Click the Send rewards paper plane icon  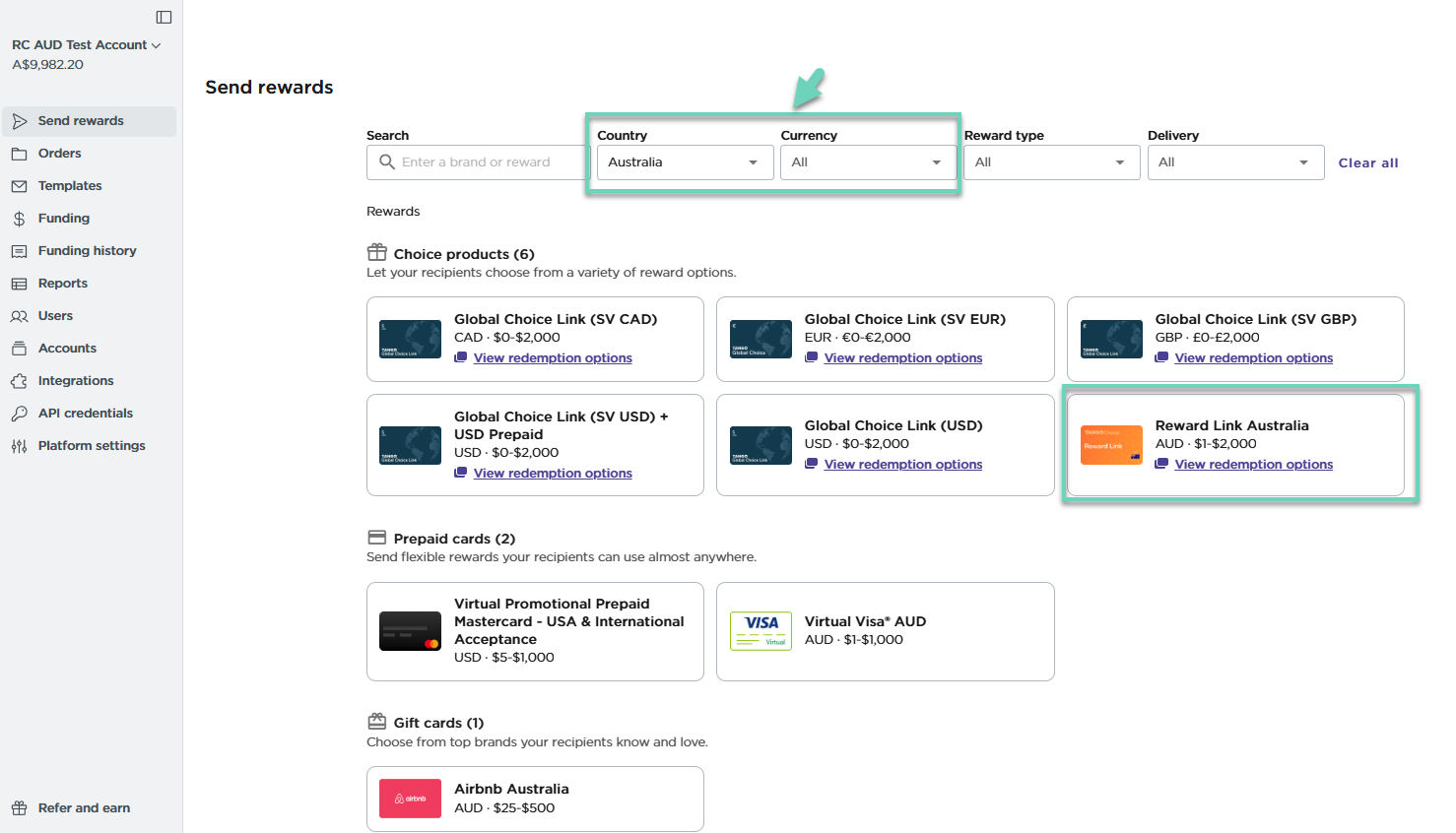[x=20, y=121]
